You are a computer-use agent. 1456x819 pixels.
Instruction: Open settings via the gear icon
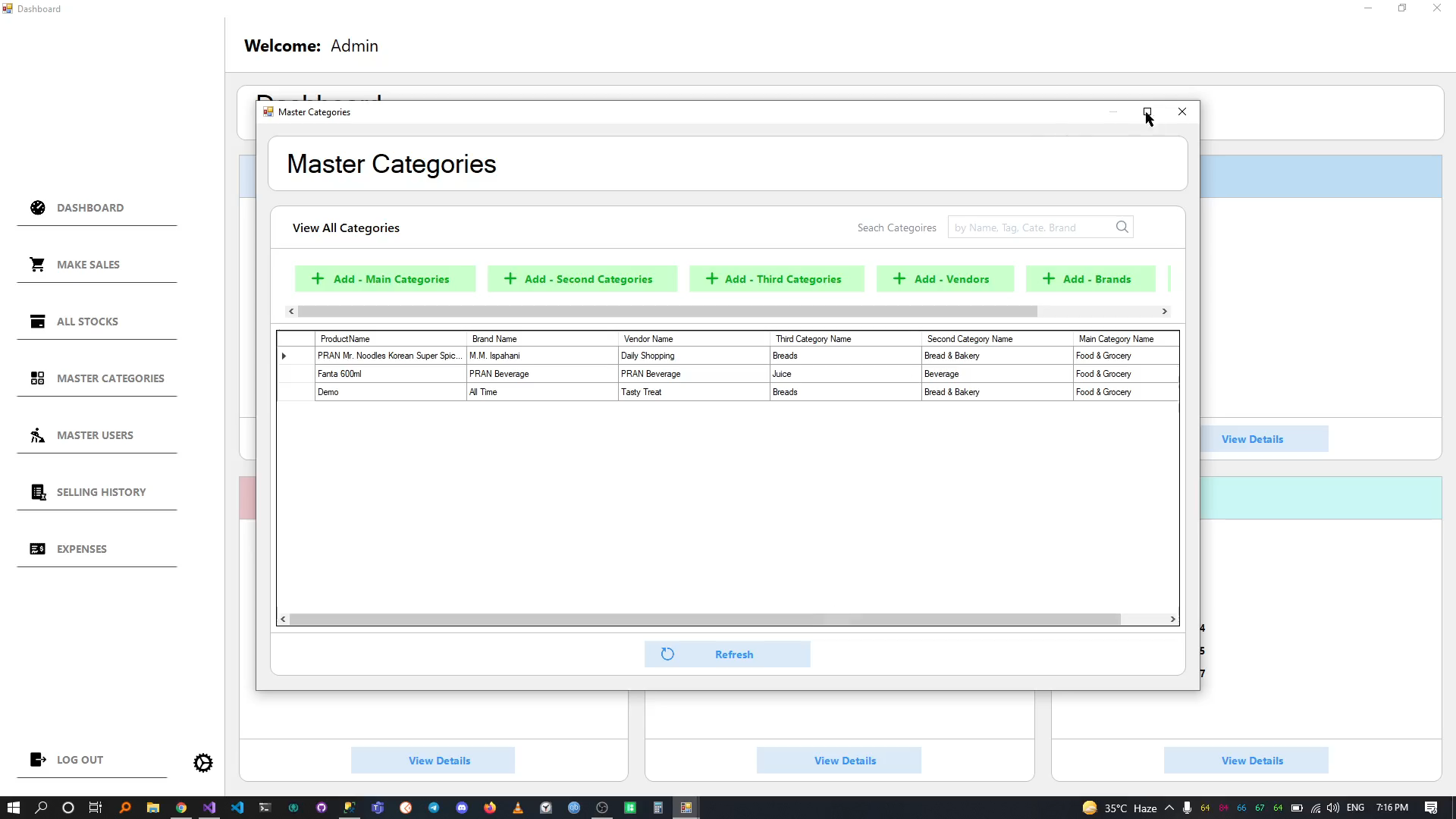coord(203,763)
